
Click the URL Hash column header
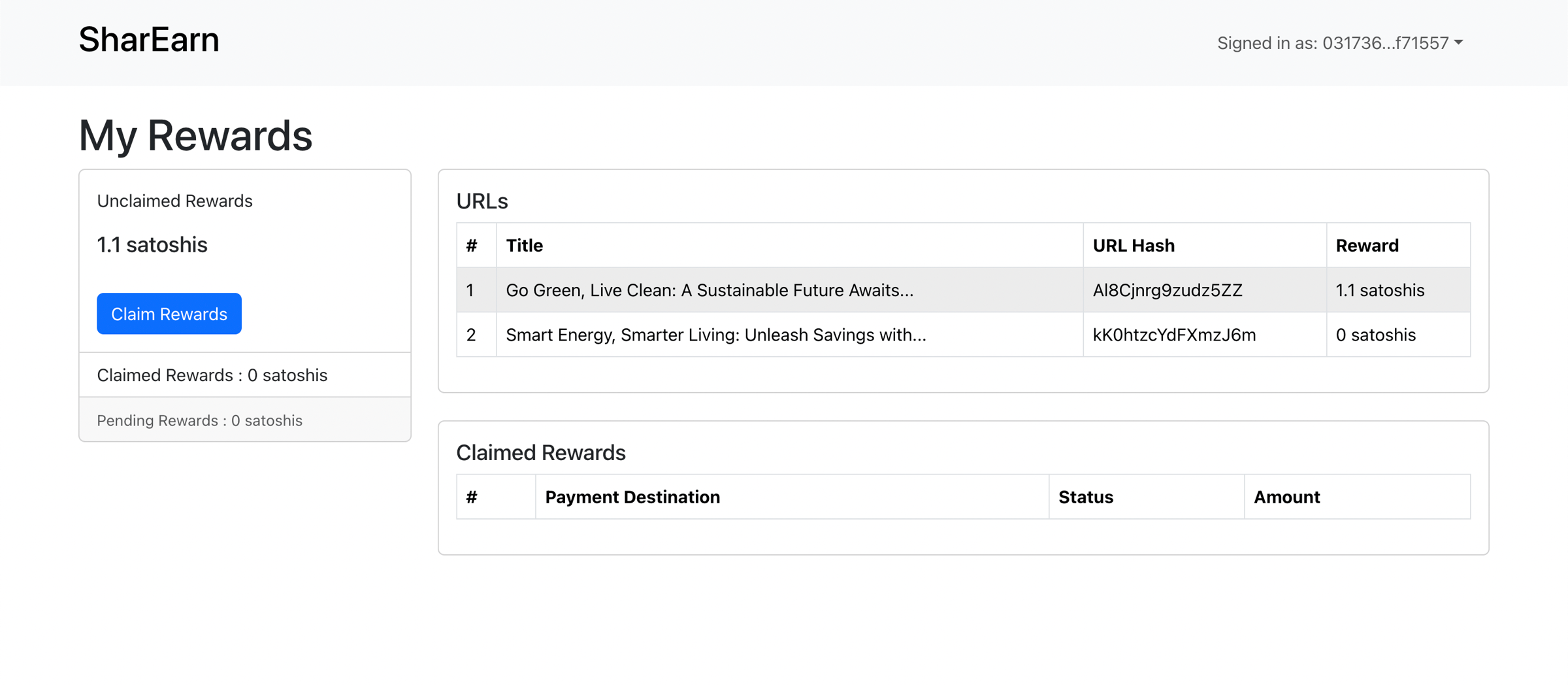pyautogui.click(x=1134, y=246)
